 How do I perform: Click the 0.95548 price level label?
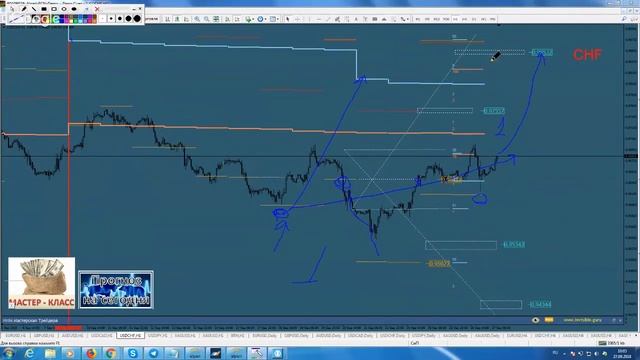(x=513, y=244)
